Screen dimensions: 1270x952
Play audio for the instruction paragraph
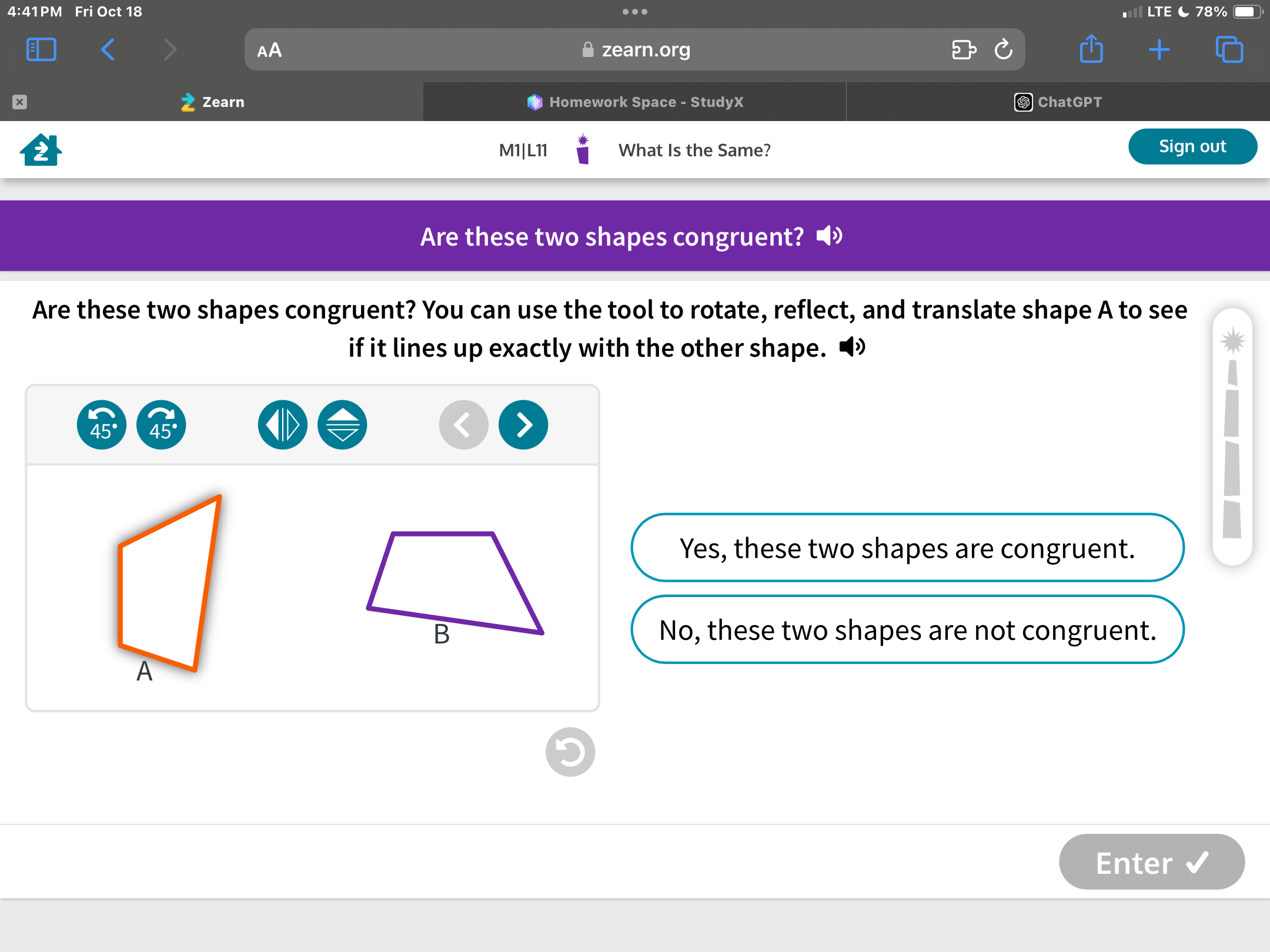coord(852,347)
